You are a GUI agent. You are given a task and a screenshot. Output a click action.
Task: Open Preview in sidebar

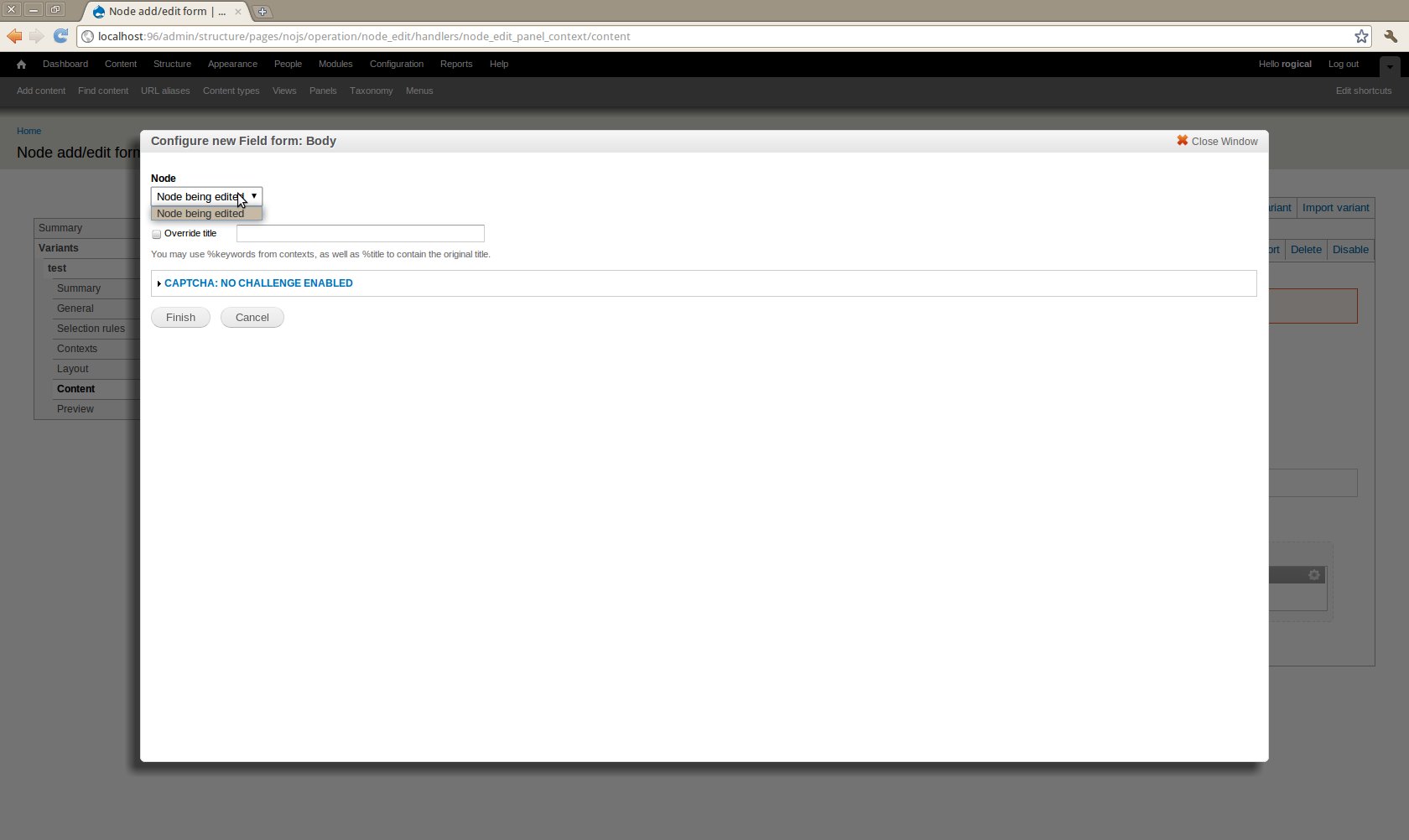coord(75,409)
